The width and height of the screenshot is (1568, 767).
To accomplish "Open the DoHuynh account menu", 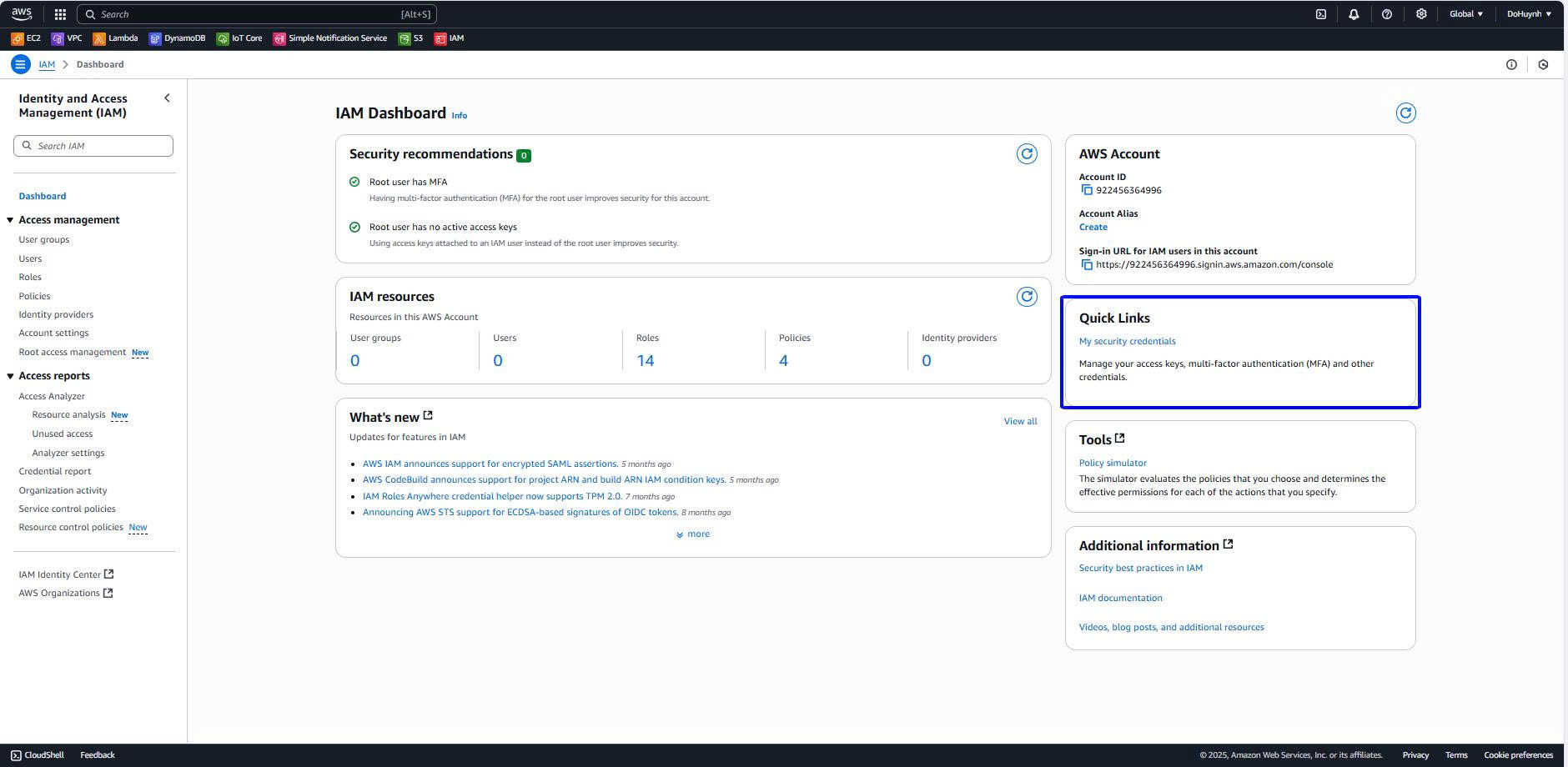I will [x=1528, y=14].
